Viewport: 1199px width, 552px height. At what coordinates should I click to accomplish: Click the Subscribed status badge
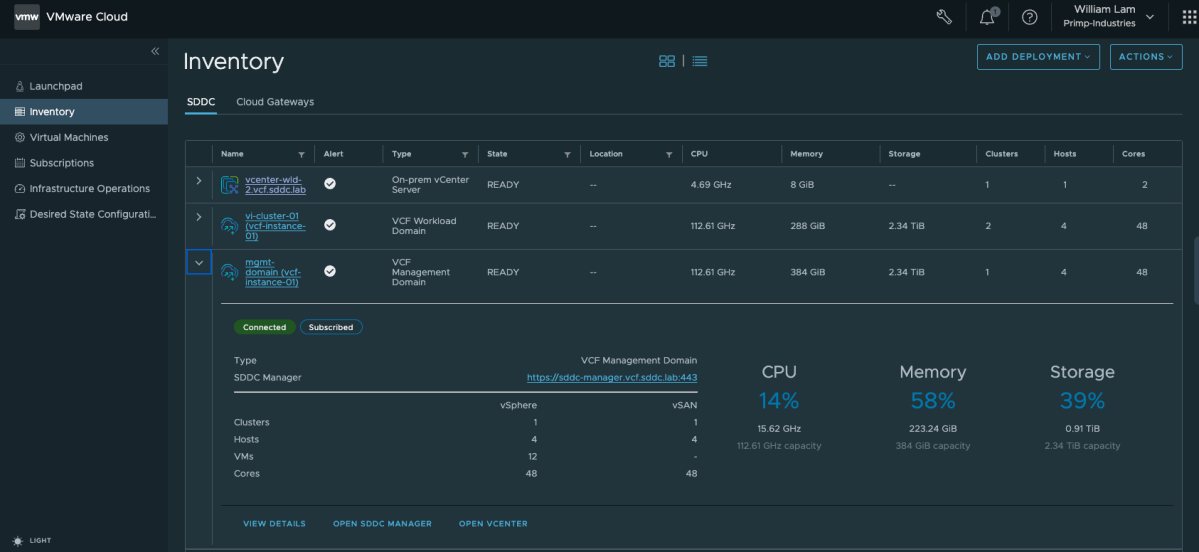click(x=331, y=327)
